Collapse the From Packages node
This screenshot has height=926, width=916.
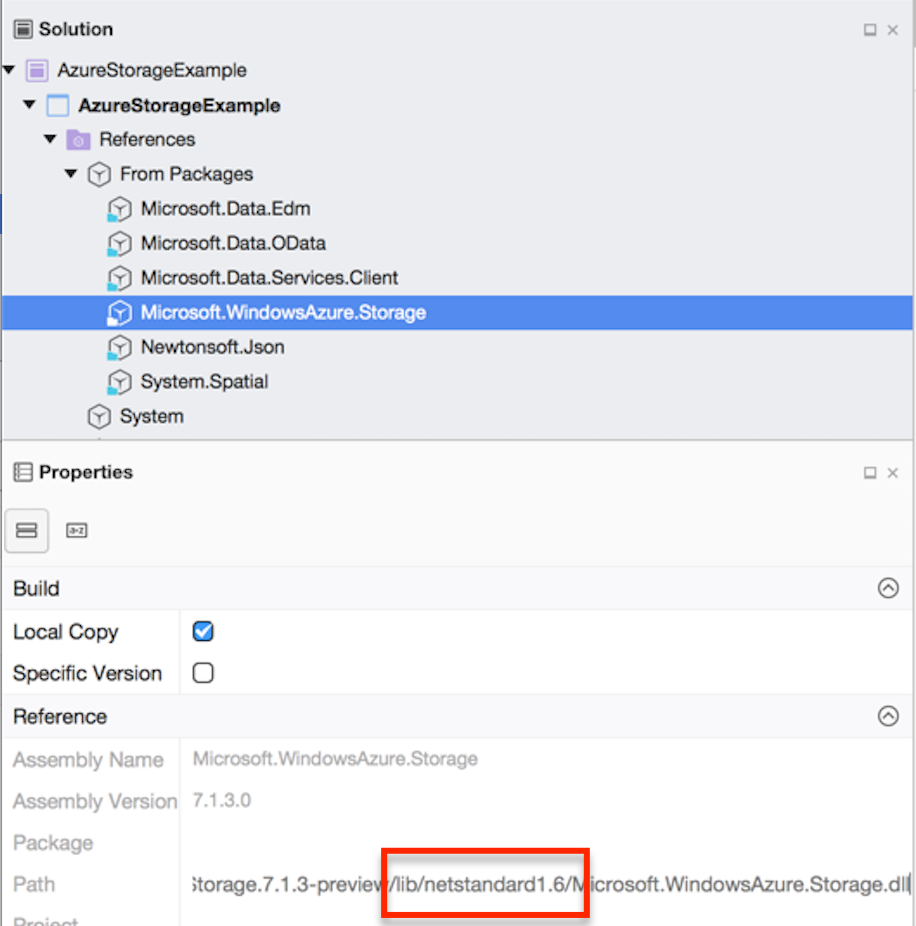pyautogui.click(x=70, y=174)
